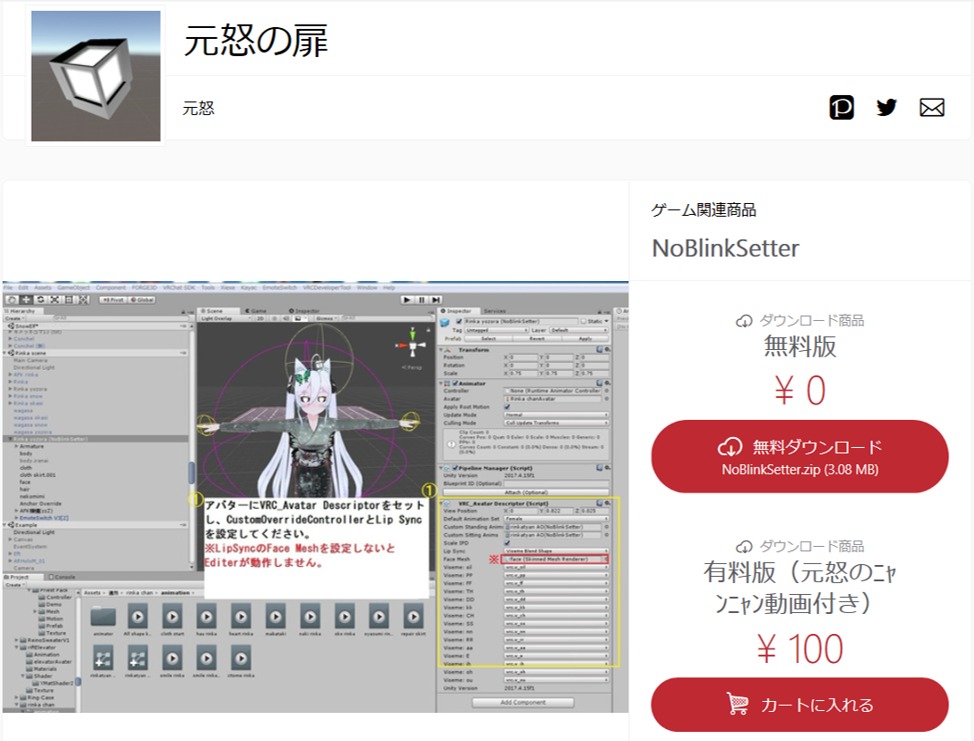
Task: Open the 'animator' folder icon in Assets
Action: [x=103, y=617]
